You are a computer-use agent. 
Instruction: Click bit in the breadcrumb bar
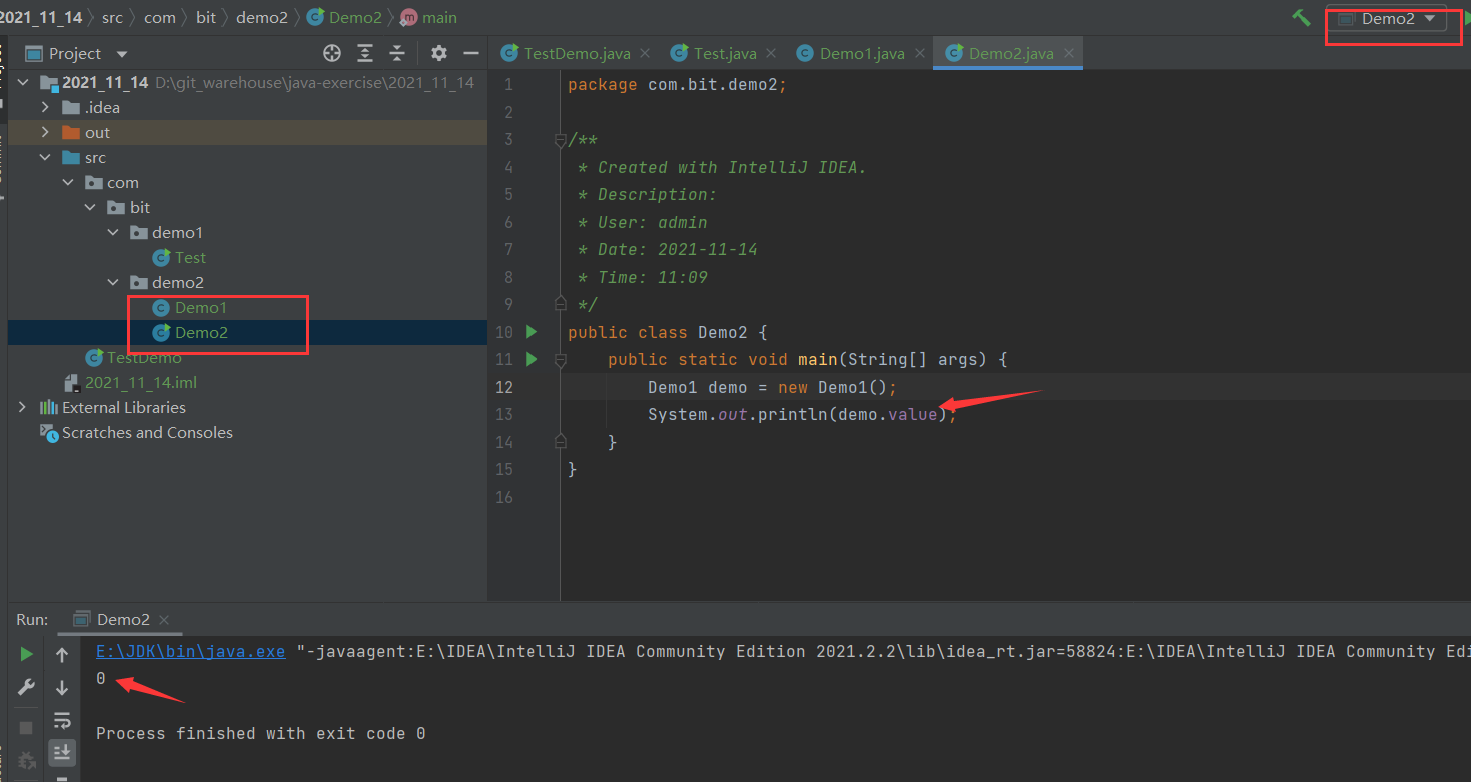coord(206,17)
